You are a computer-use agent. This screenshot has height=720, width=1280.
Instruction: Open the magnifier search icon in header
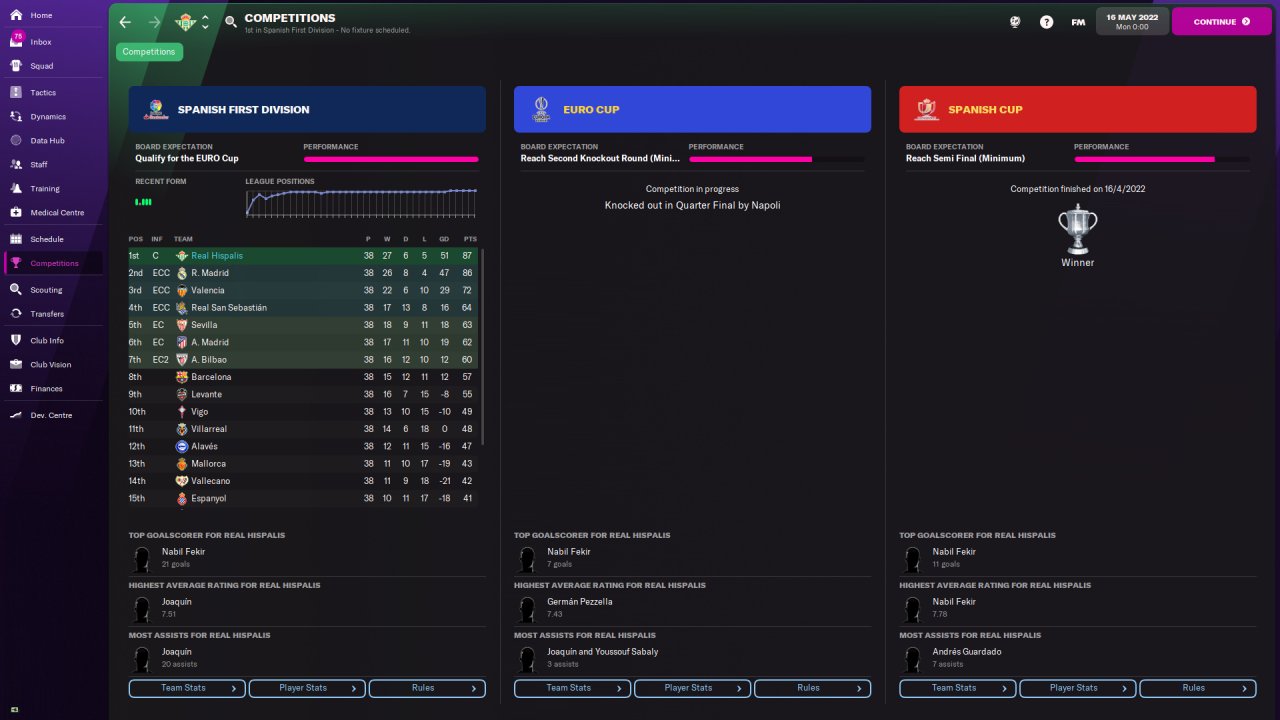click(x=231, y=22)
